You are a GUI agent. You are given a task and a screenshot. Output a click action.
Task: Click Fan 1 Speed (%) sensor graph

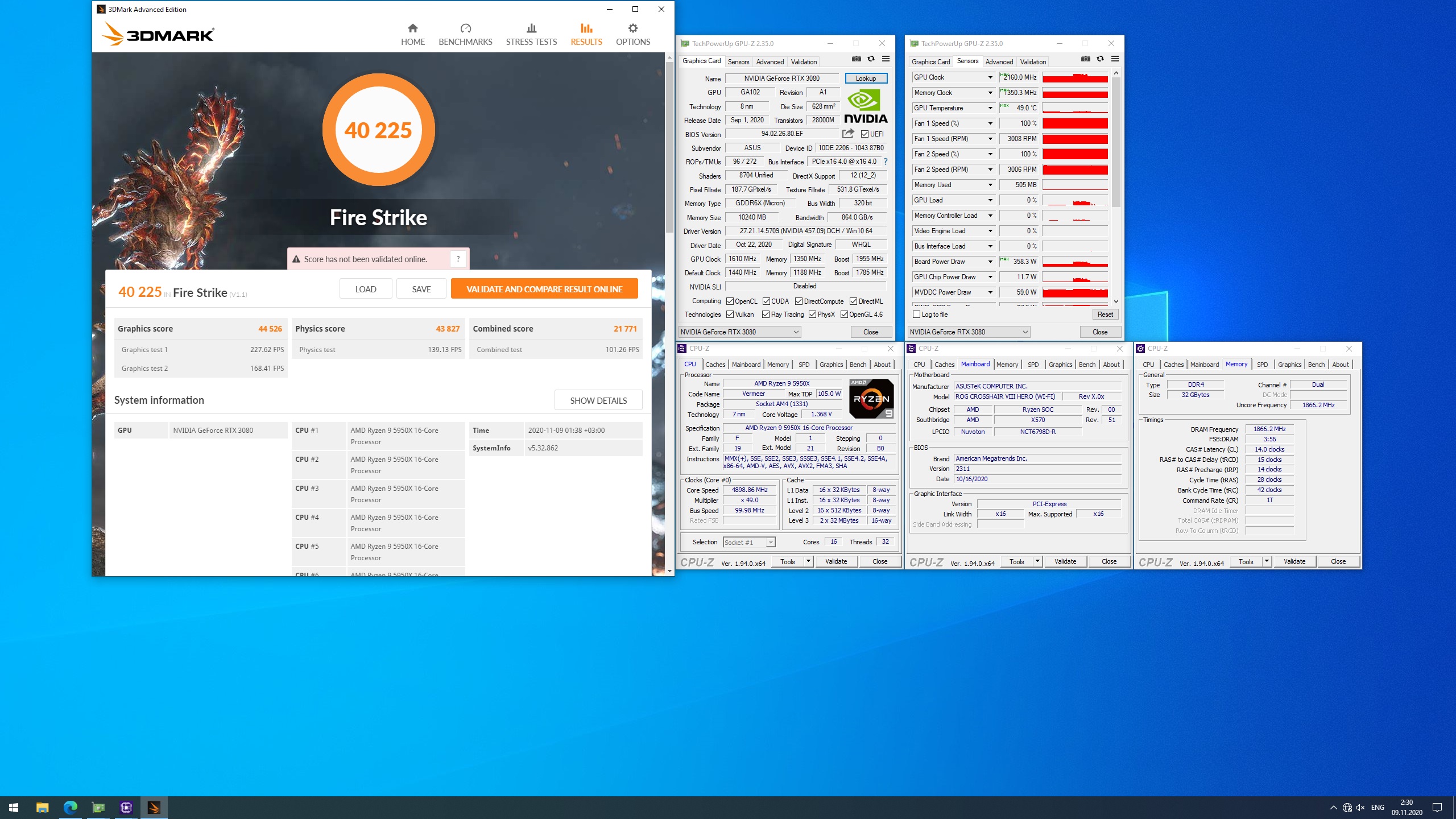click(1075, 123)
